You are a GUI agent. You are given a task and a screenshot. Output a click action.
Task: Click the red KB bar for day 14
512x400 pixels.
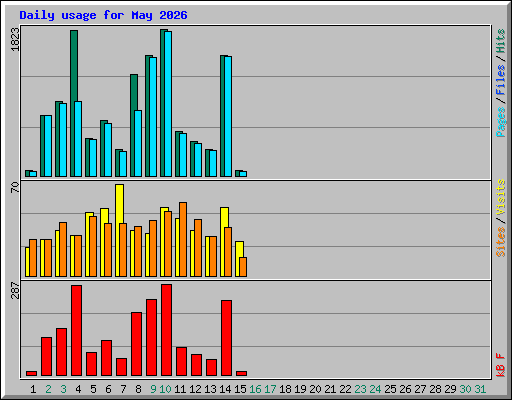(x=226, y=338)
